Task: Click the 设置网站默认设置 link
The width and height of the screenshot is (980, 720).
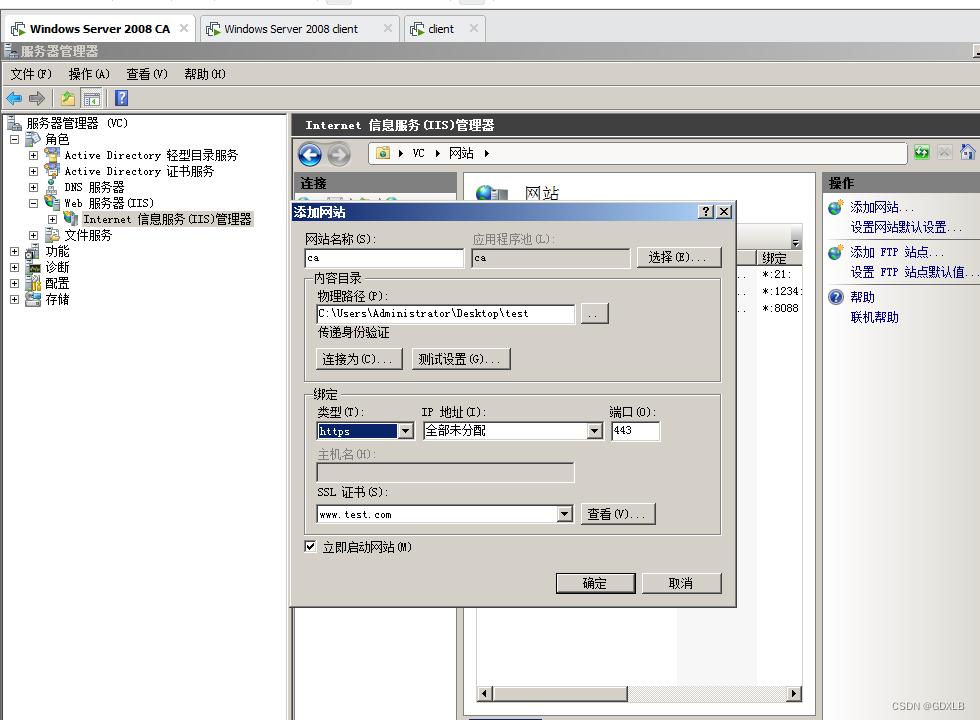Action: point(906,227)
